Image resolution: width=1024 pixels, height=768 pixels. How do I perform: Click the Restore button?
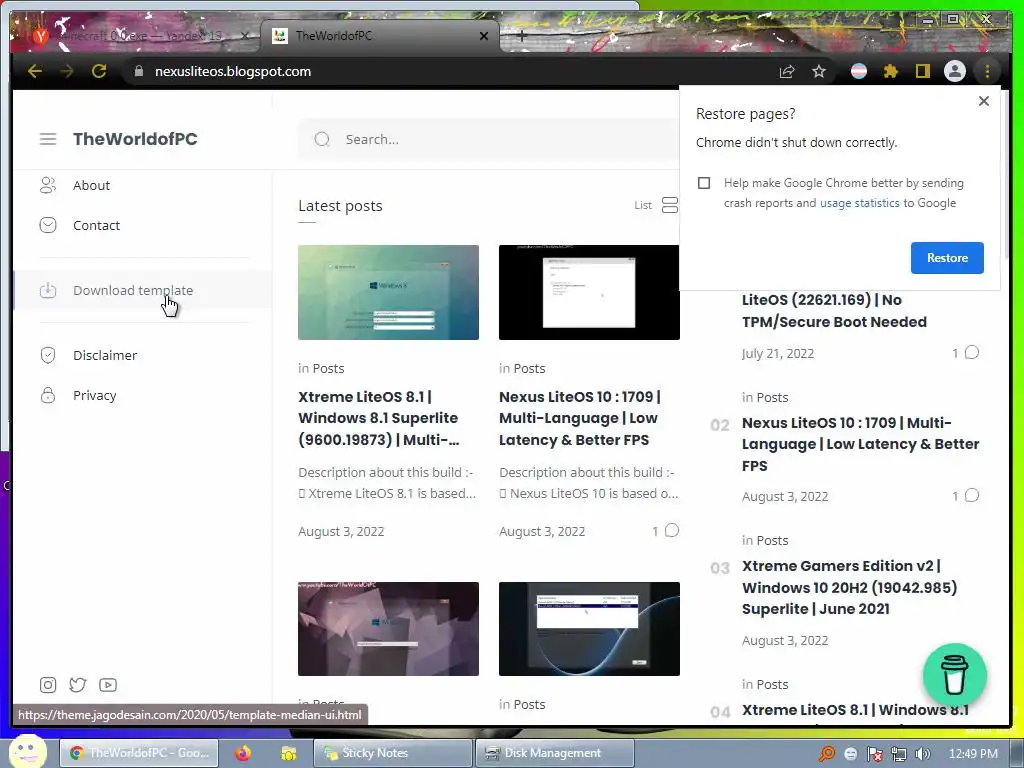click(947, 258)
